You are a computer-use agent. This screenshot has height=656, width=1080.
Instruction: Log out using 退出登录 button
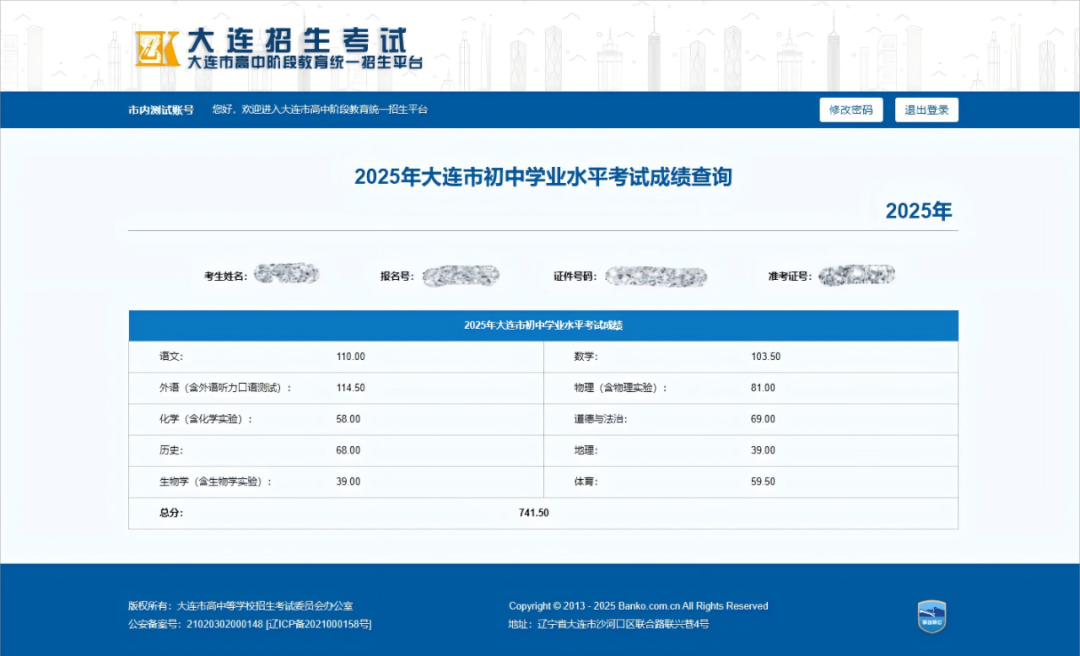[926, 110]
